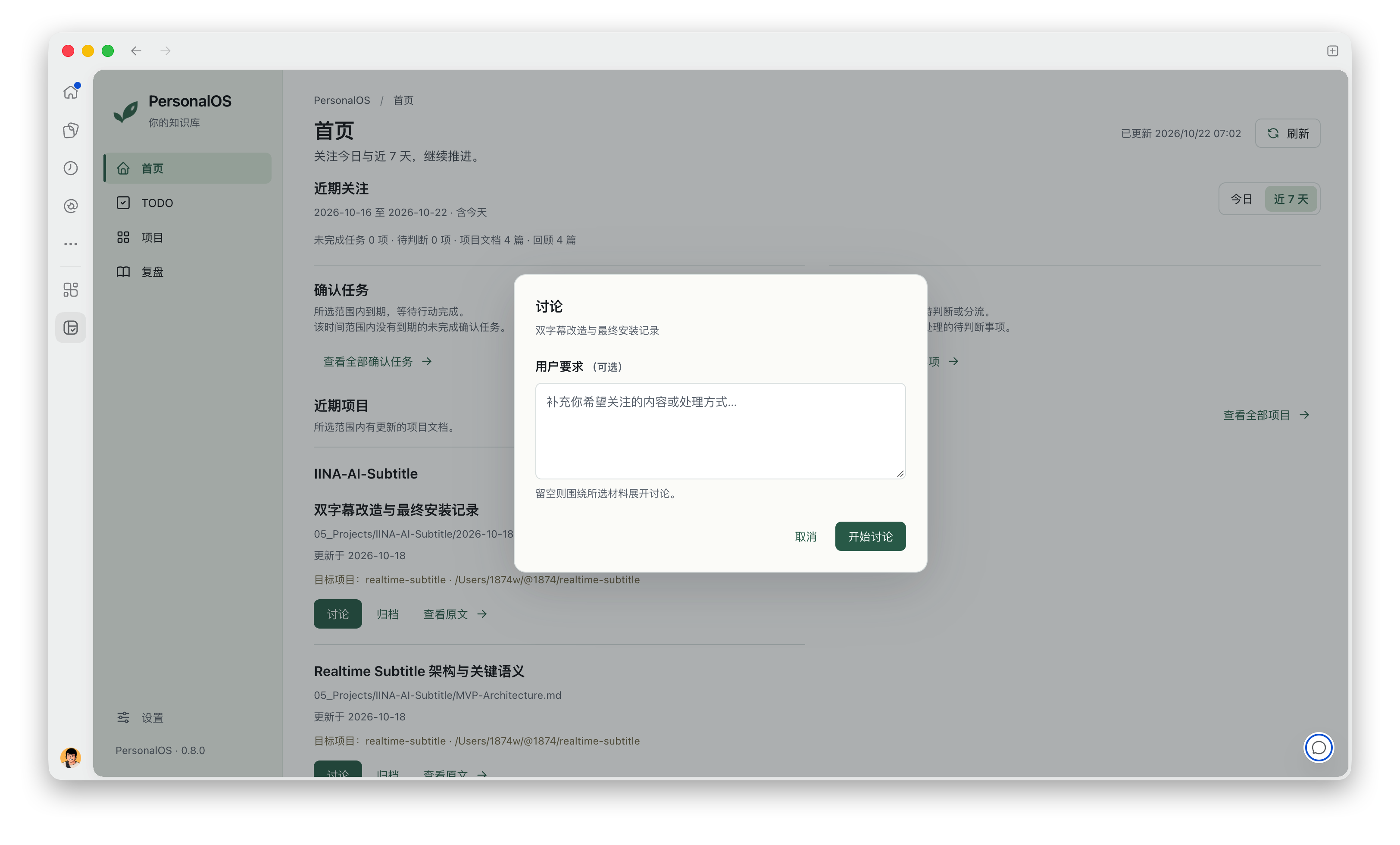Screen dimensions: 1400x845
Task: Open the 查看全部确认任务 link
Action: [x=377, y=361]
